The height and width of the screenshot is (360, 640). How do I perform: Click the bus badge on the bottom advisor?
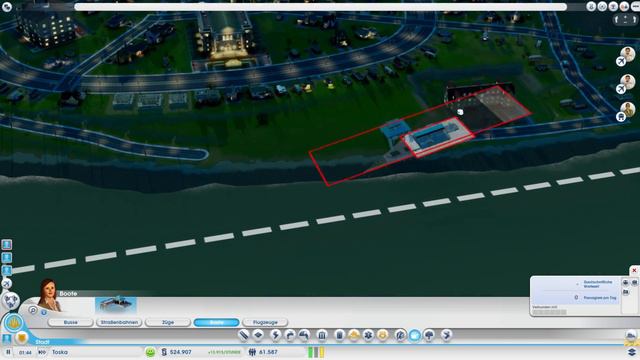(x=621, y=118)
